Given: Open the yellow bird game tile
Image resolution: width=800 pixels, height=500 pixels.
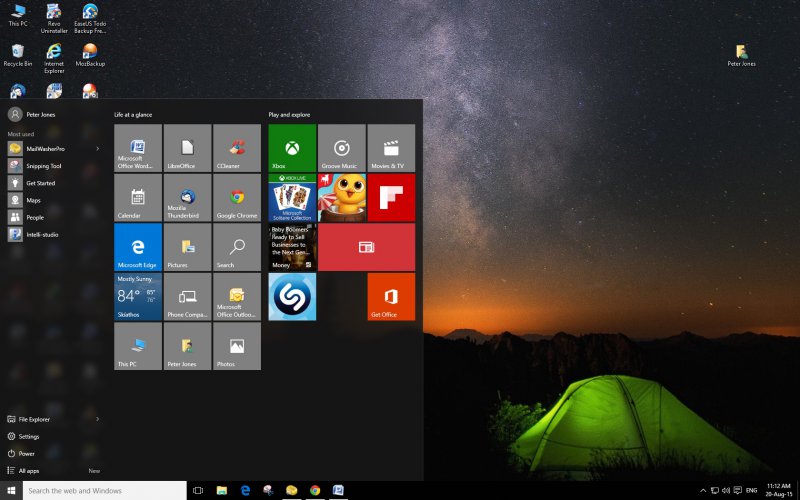Looking at the screenshot, I should [x=342, y=197].
